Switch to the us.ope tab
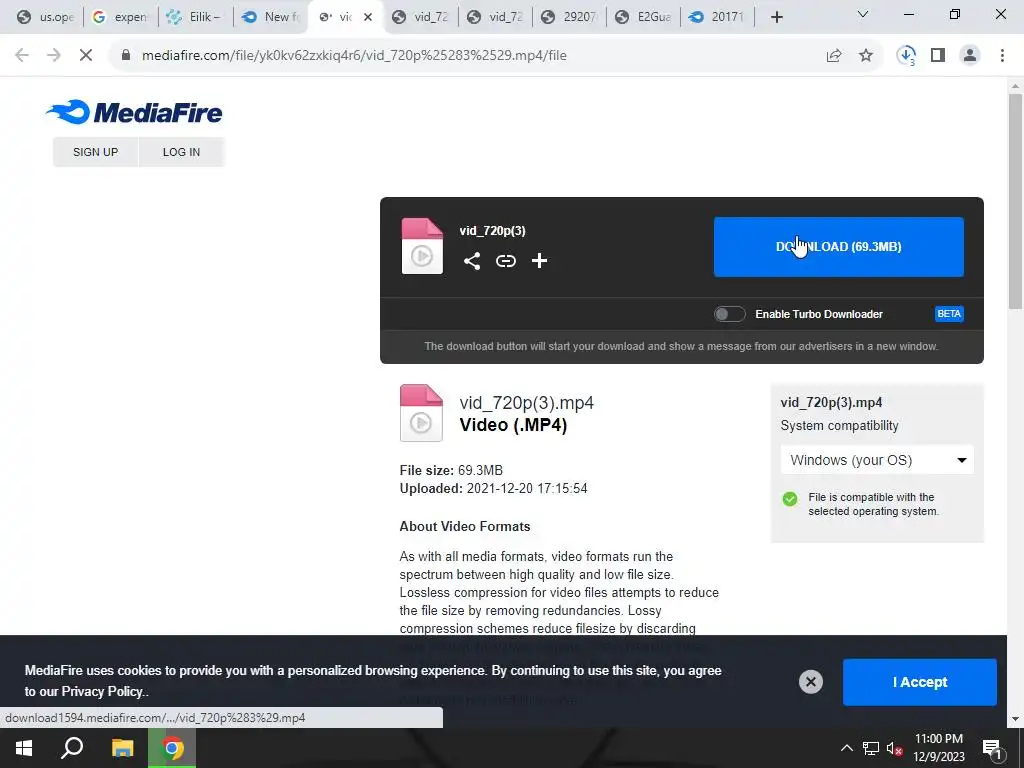 44,17
